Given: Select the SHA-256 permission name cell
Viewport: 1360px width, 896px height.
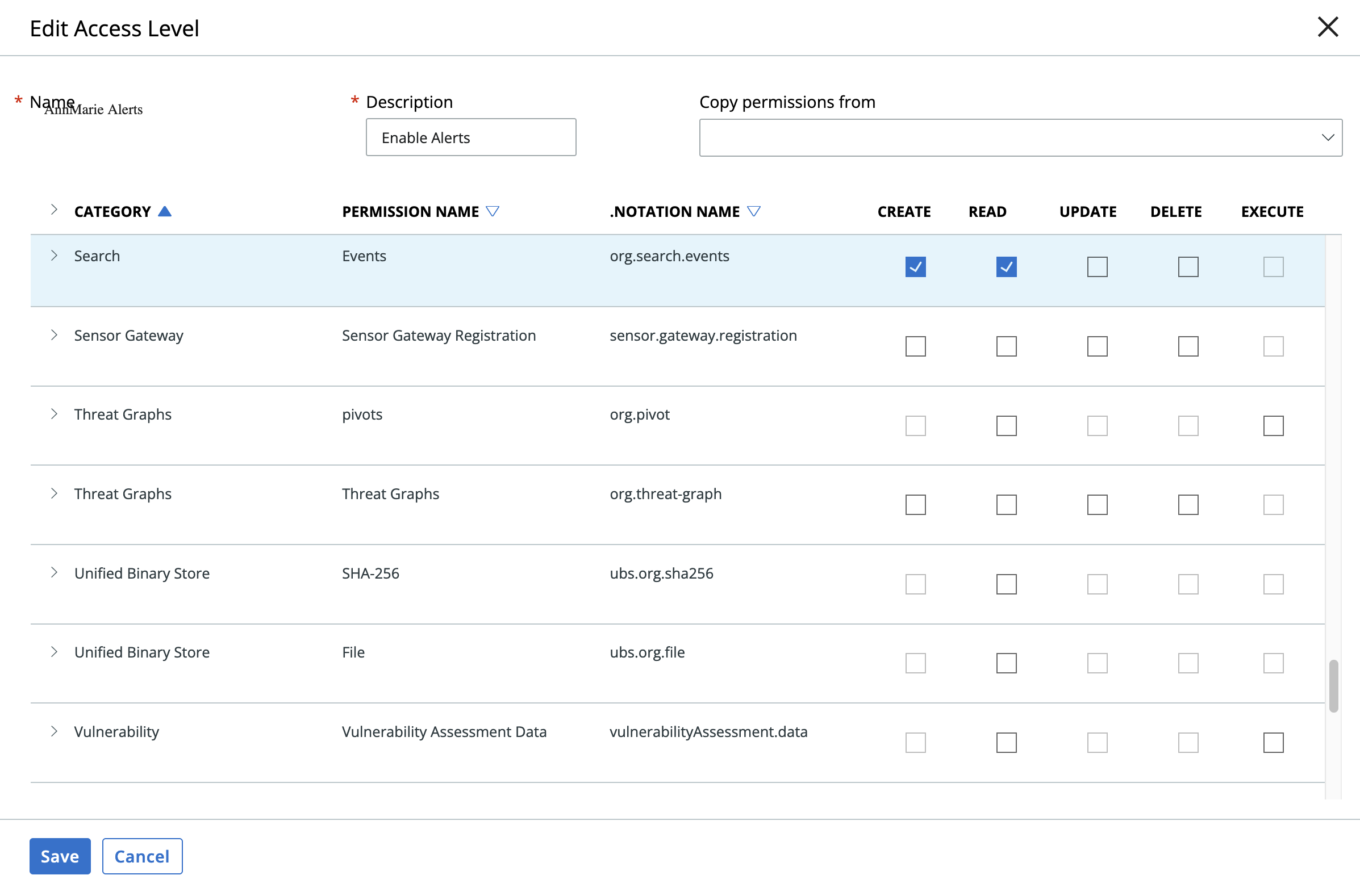Looking at the screenshot, I should click(x=370, y=573).
